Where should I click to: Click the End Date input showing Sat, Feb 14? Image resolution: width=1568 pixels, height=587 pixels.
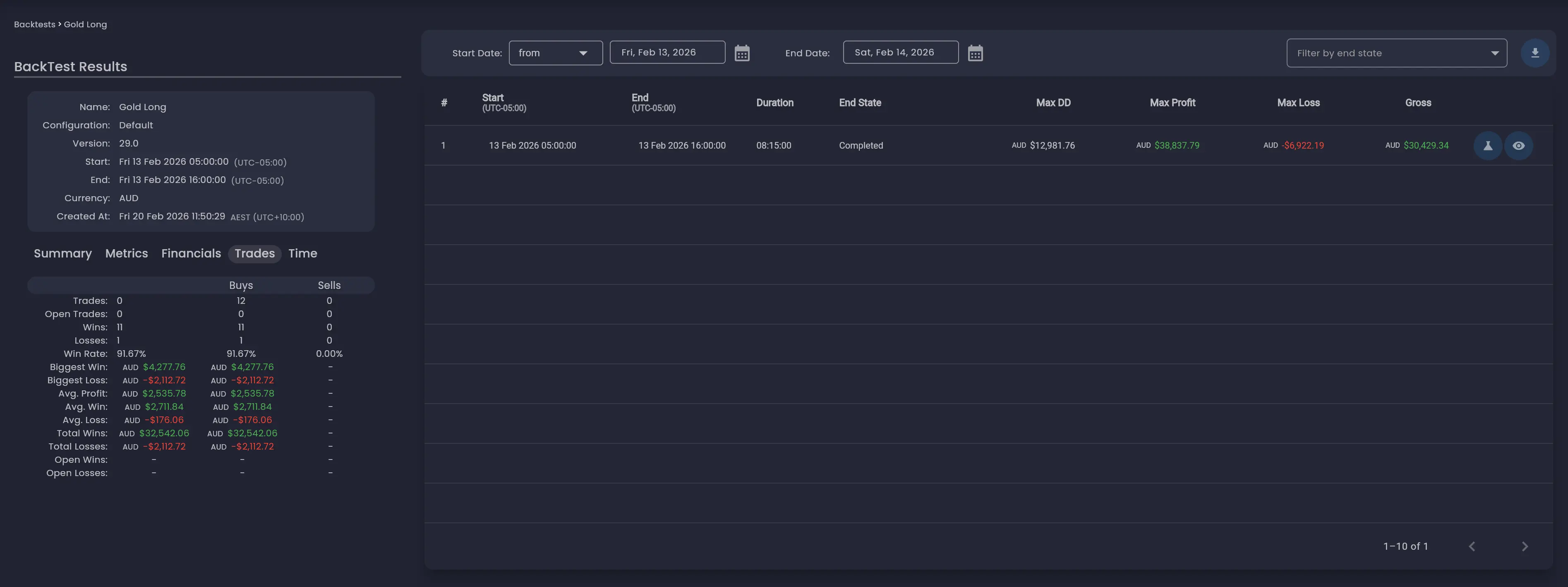(x=900, y=52)
